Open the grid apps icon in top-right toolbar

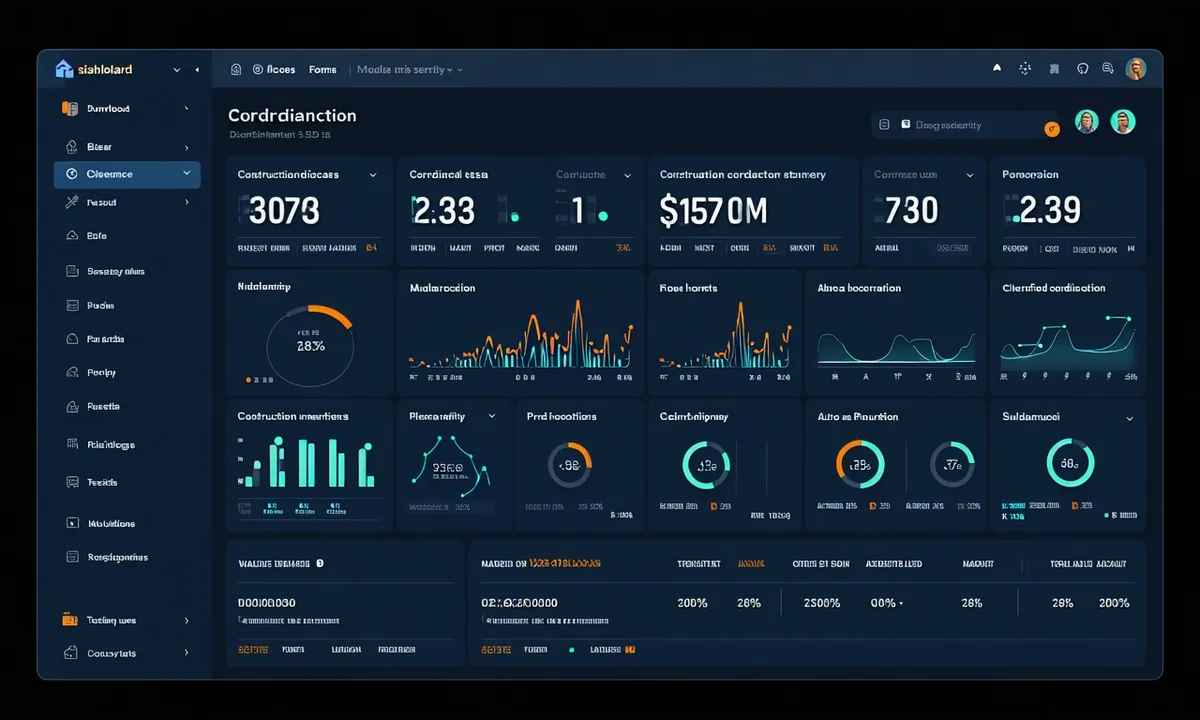pyautogui.click(x=1054, y=69)
